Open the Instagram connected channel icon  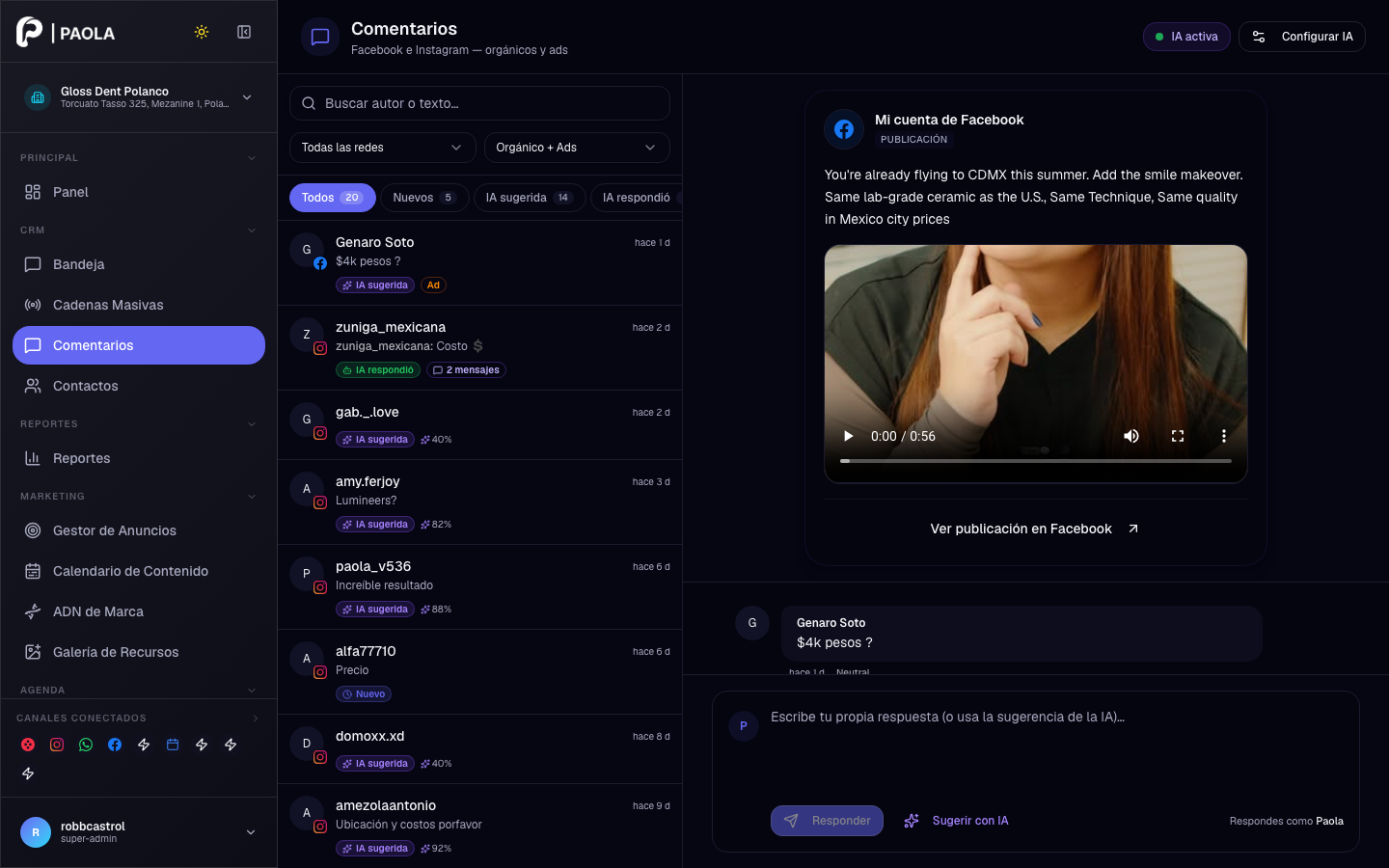tap(57, 745)
